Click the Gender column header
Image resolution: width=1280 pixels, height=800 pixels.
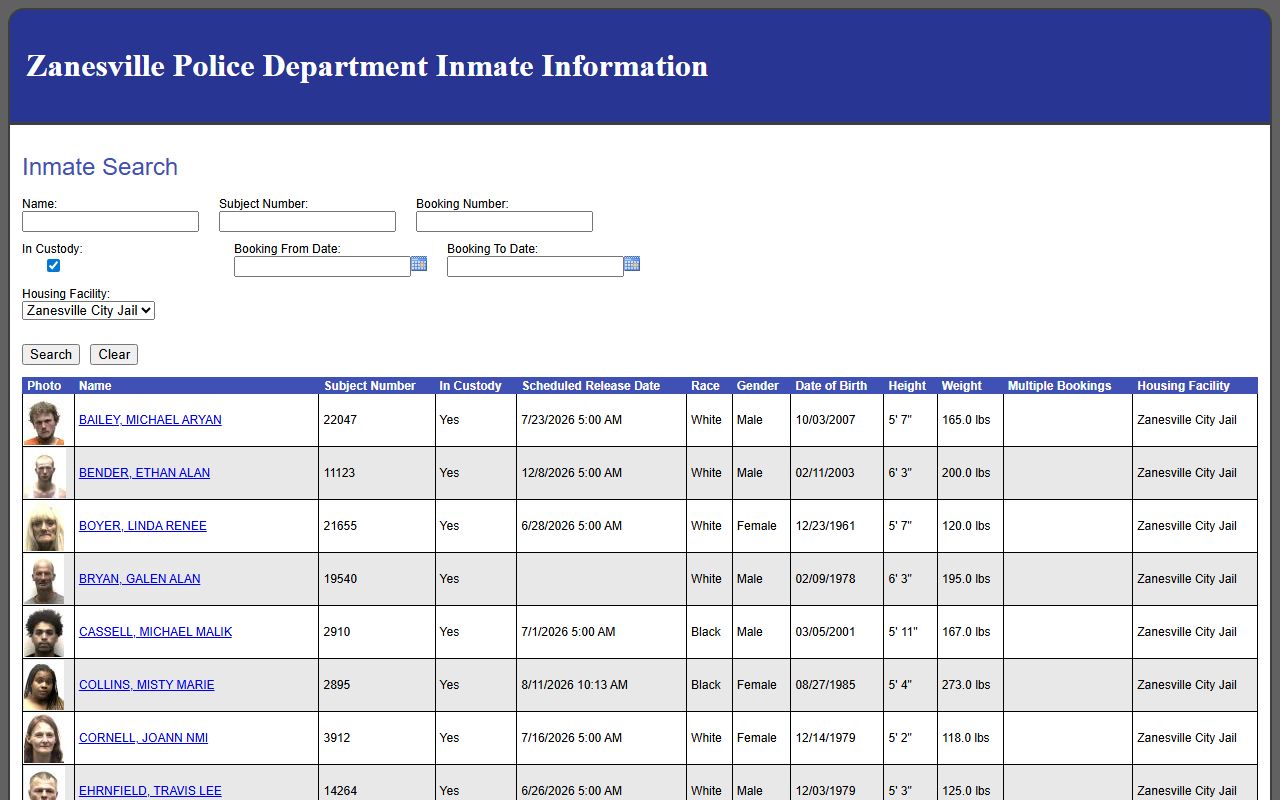758,386
